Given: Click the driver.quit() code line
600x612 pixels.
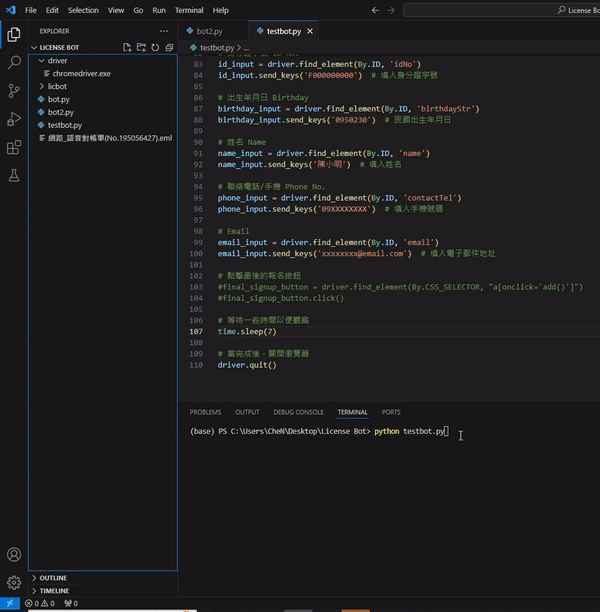Looking at the screenshot, I should click(247, 365).
